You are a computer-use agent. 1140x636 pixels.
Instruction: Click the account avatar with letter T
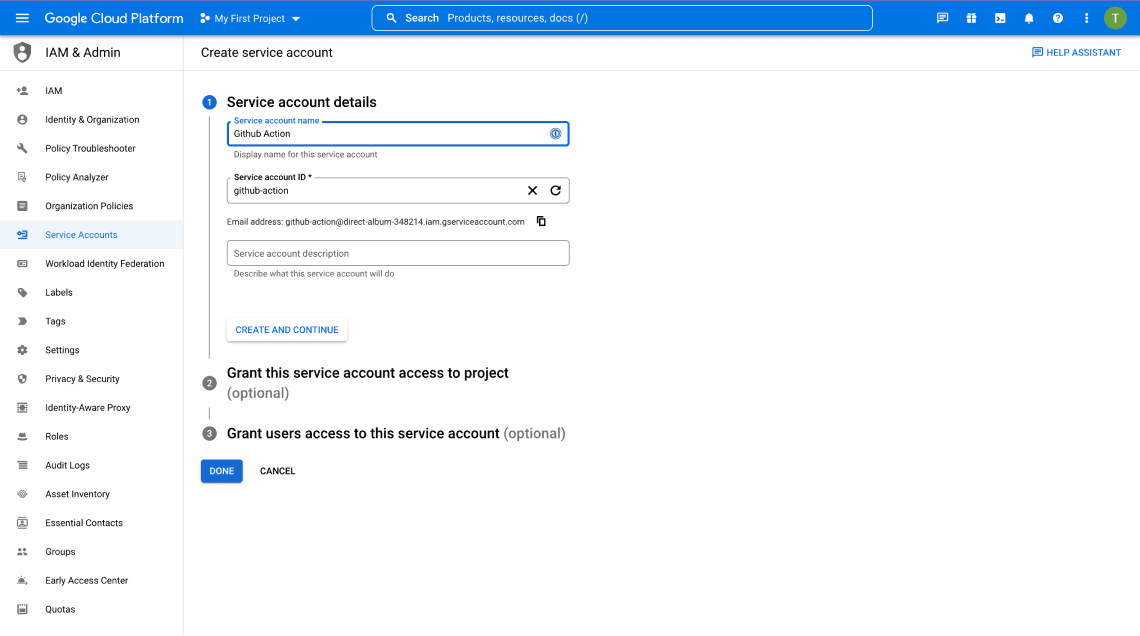[x=1115, y=17]
